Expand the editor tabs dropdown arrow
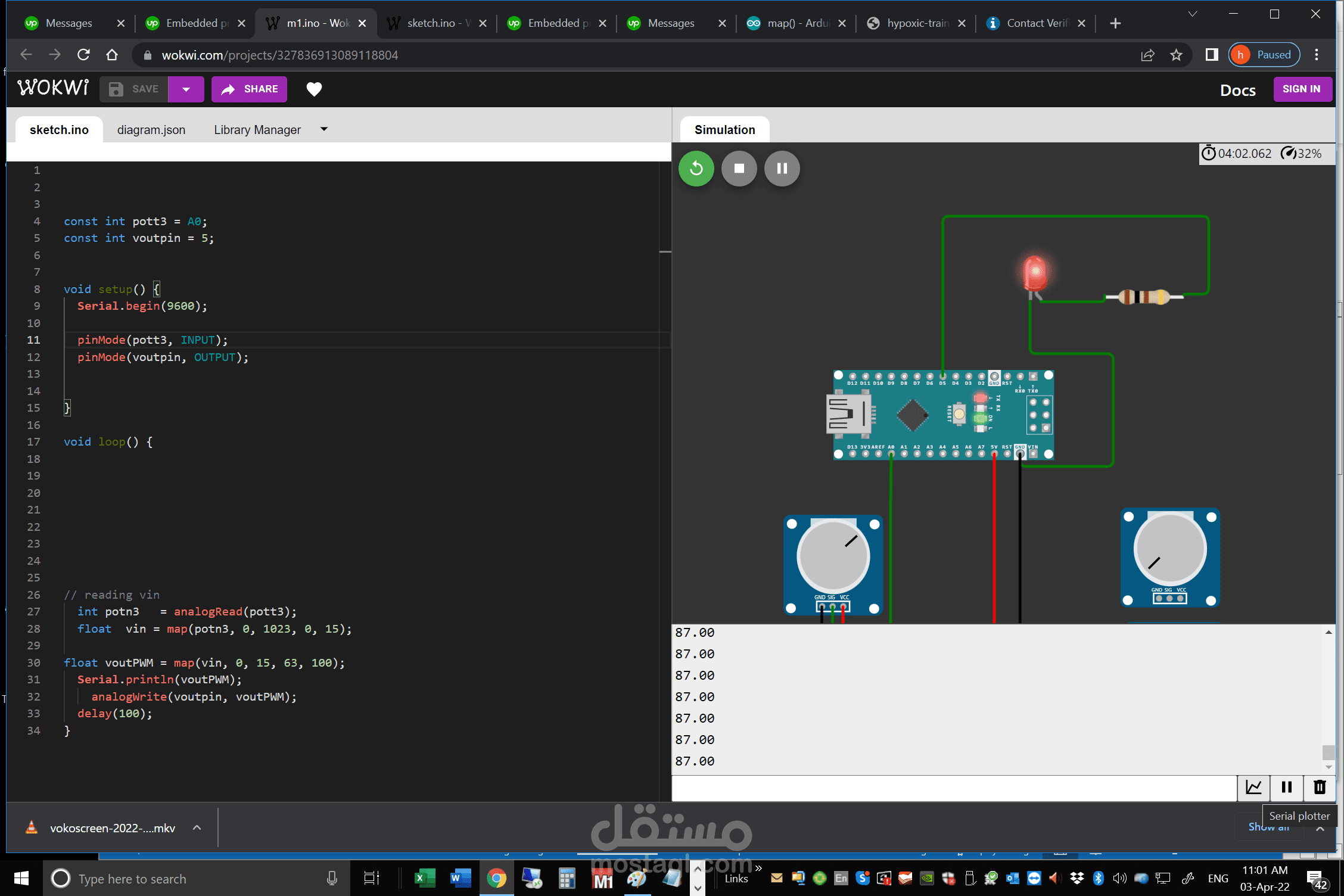The width and height of the screenshot is (1344, 896). coord(324,129)
